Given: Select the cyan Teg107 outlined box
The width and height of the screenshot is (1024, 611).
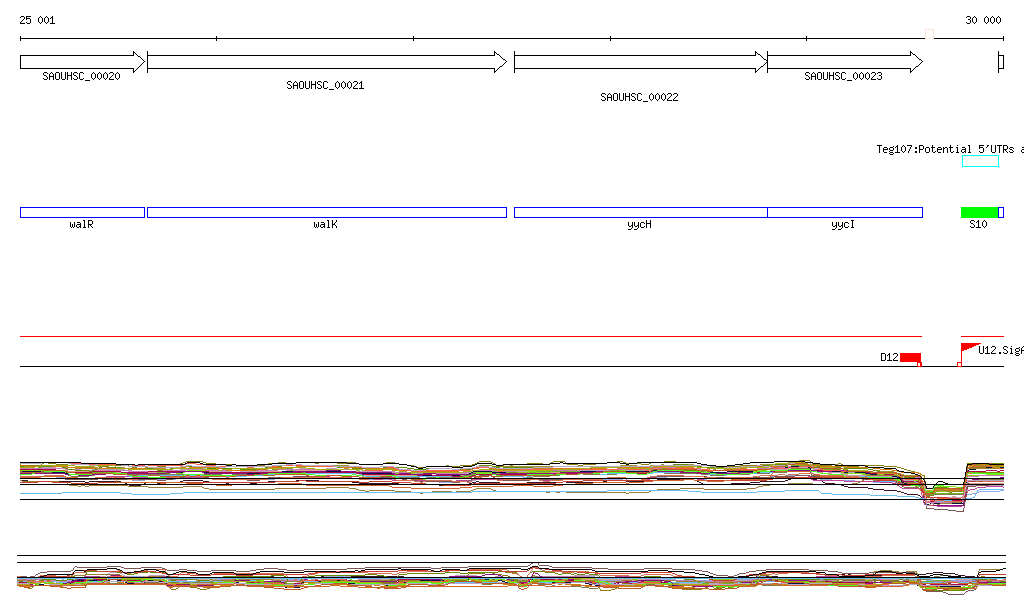Looking at the screenshot, I should [980, 161].
